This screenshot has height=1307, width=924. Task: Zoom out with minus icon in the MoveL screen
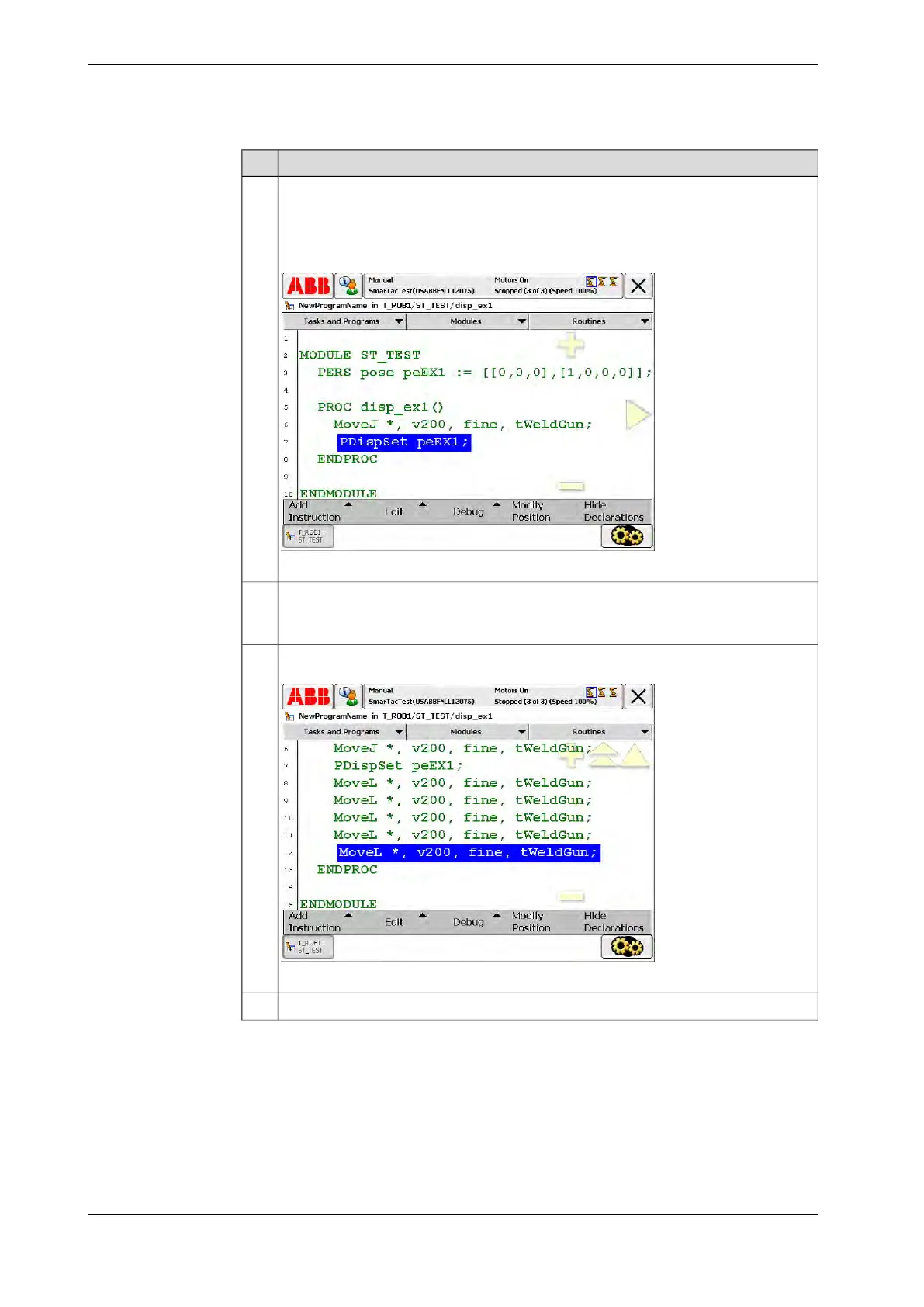coord(571,896)
